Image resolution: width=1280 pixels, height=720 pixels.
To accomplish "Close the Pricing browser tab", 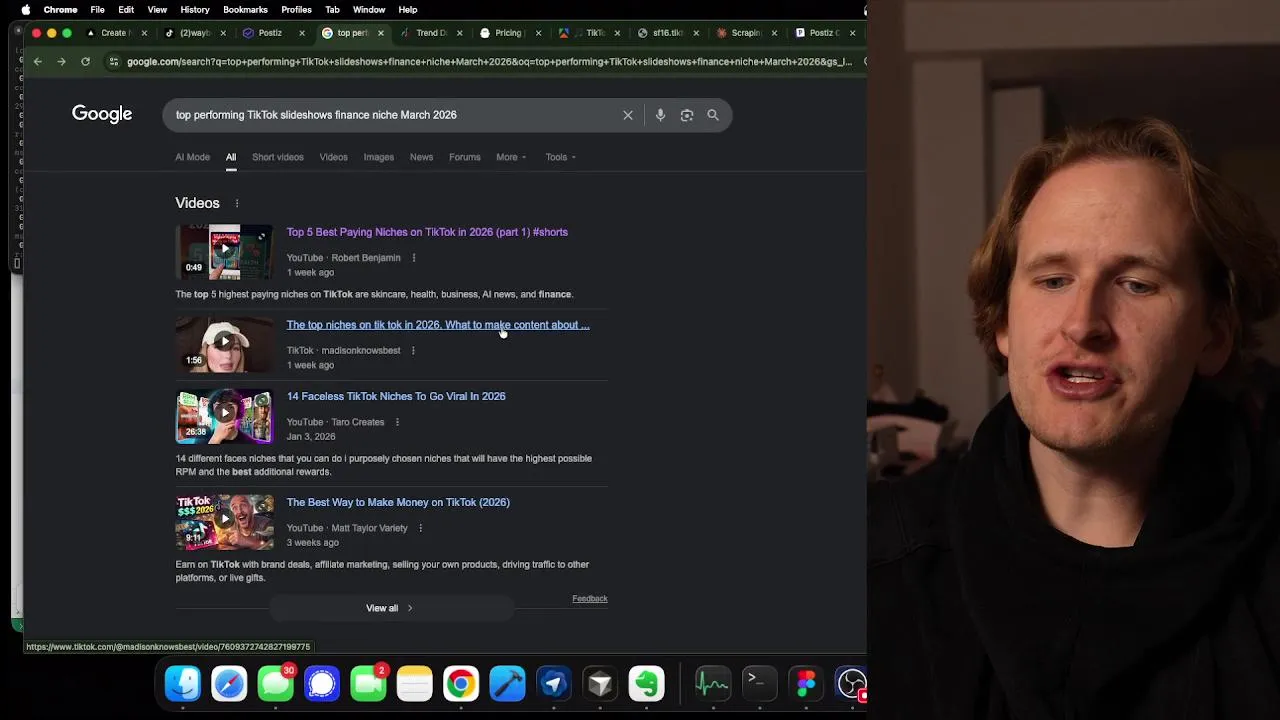I will point(539,33).
